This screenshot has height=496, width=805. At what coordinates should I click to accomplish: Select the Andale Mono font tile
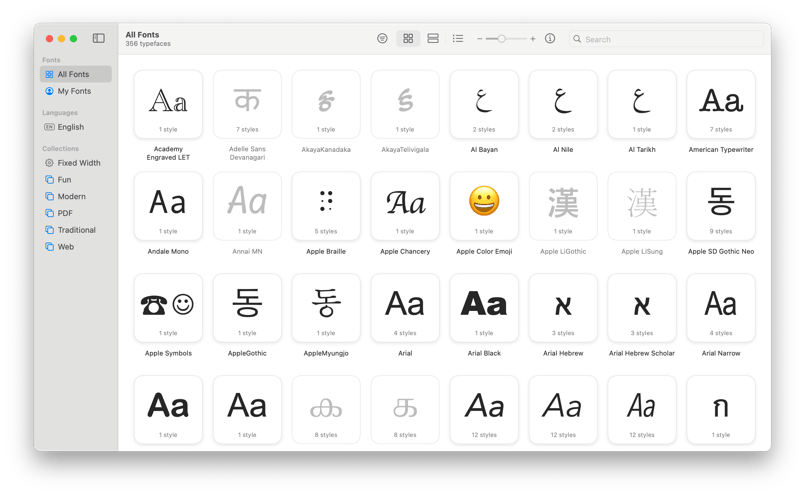click(168, 206)
